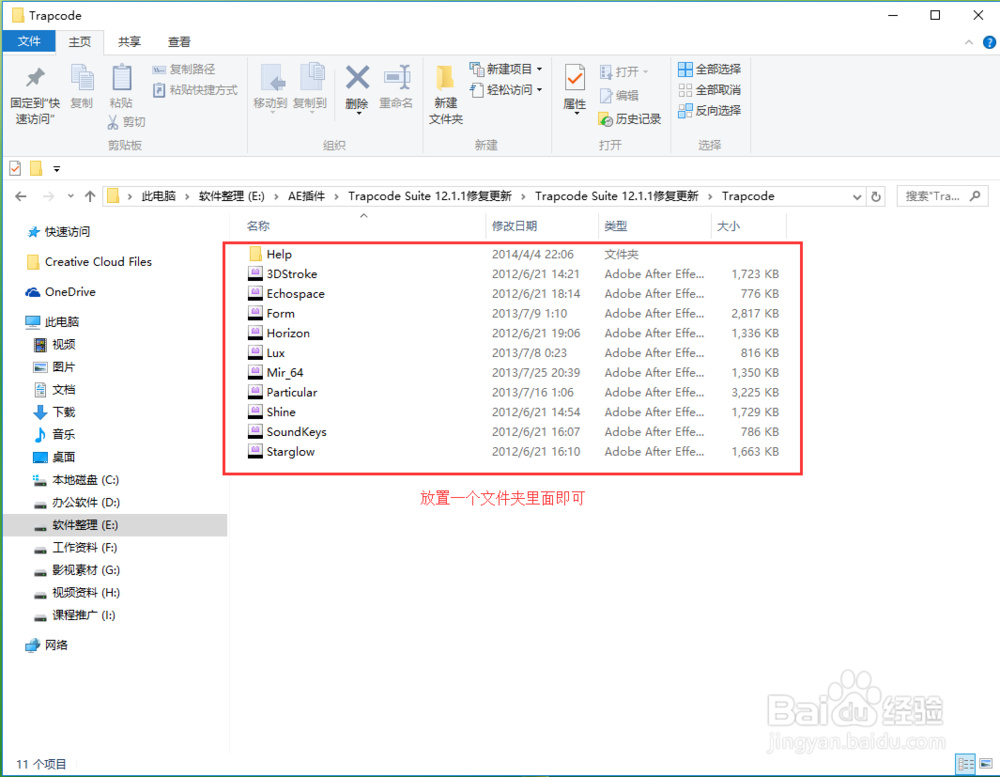Select Quick Access (快速访问) in sidebar
The height and width of the screenshot is (777, 1000).
[58, 232]
